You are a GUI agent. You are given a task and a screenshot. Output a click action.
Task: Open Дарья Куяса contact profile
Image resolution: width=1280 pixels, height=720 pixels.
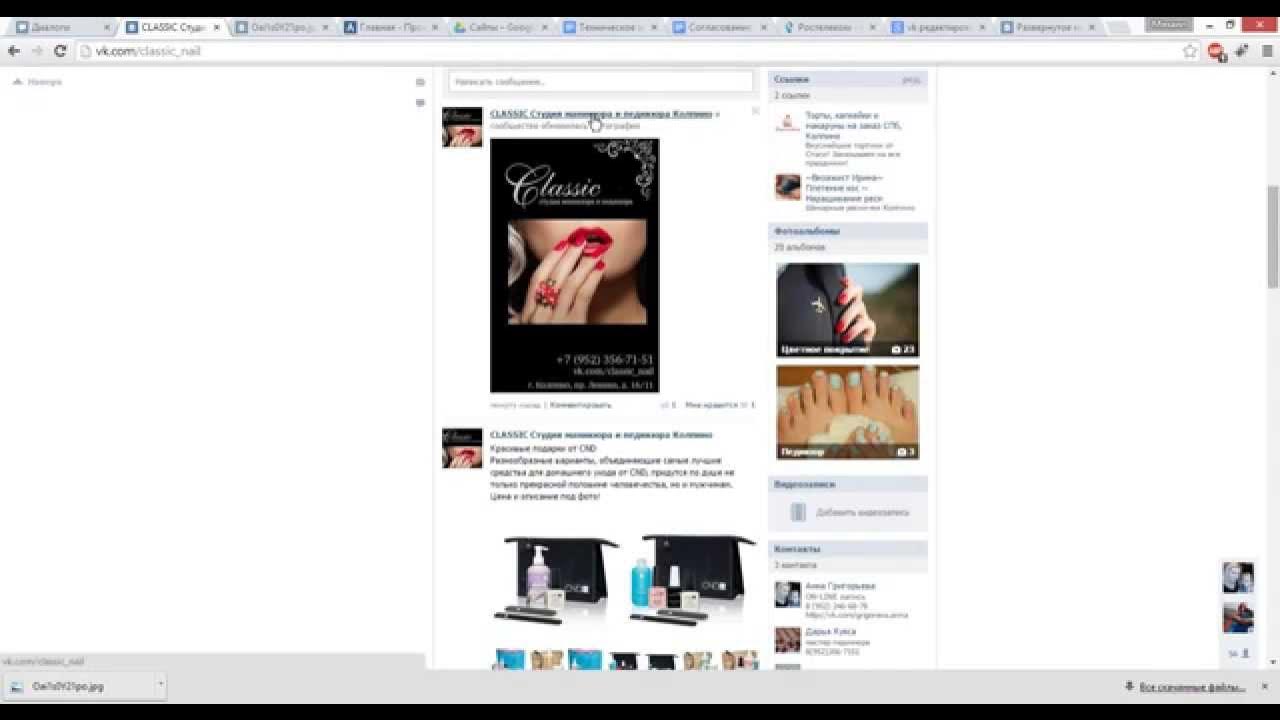(832, 632)
